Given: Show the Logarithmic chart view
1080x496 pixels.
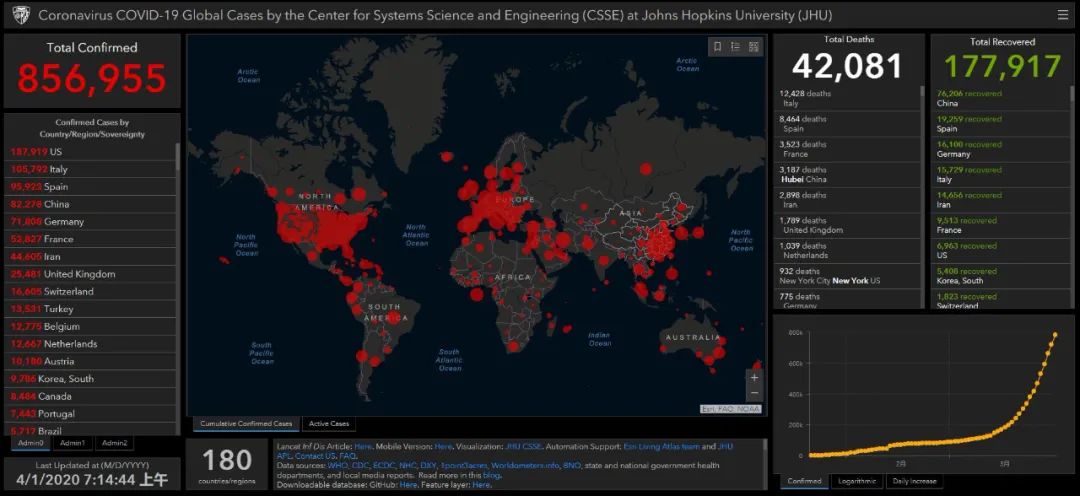Looking at the screenshot, I should tap(856, 481).
